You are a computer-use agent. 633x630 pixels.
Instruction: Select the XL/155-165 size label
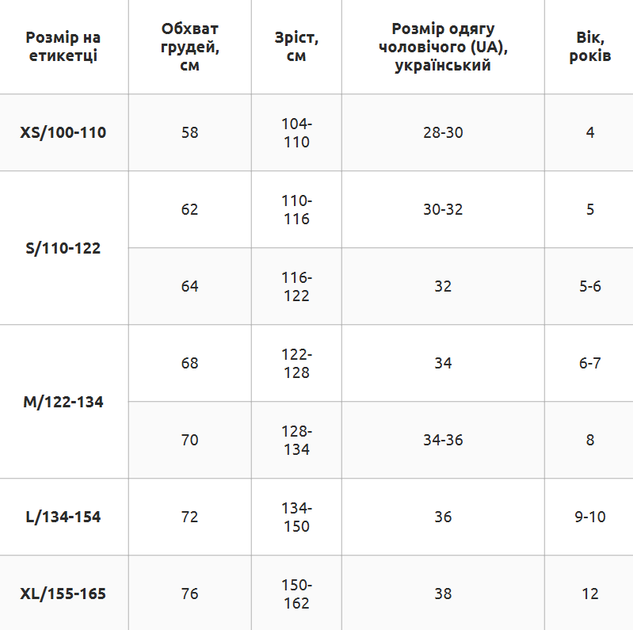(x=63, y=594)
